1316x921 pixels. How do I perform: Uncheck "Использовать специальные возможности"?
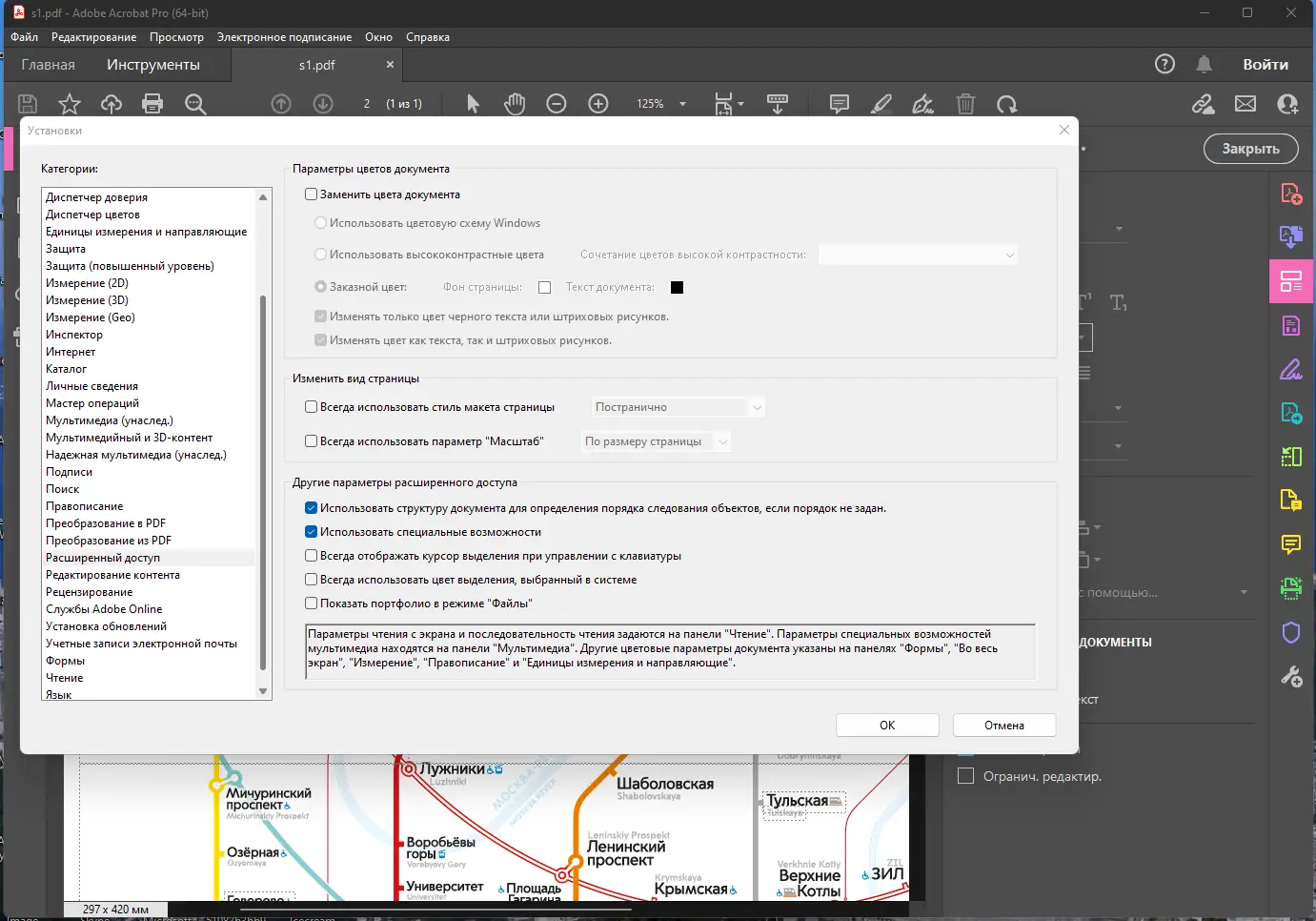(x=311, y=532)
